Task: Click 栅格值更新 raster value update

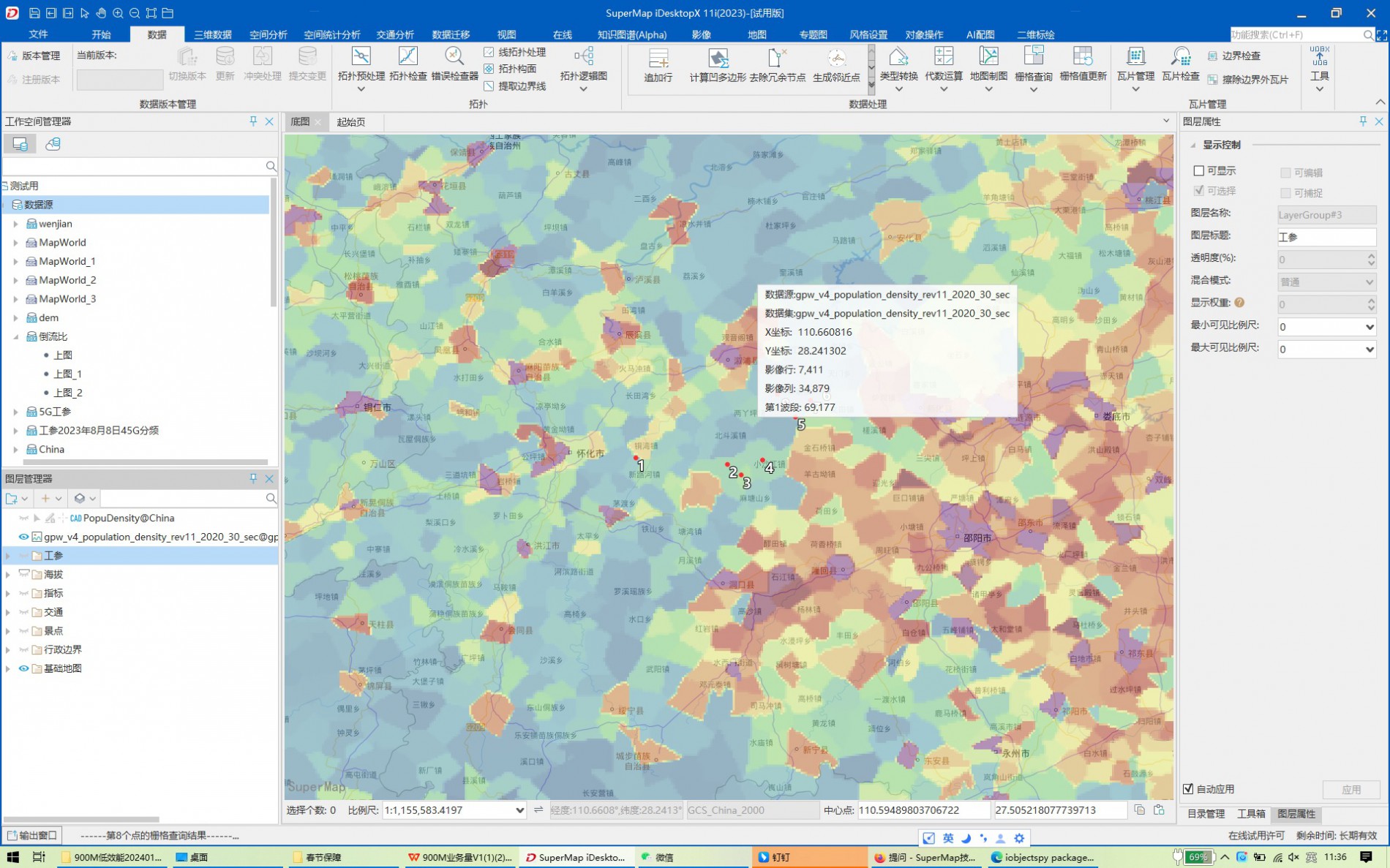Action: pyautogui.click(x=1083, y=64)
